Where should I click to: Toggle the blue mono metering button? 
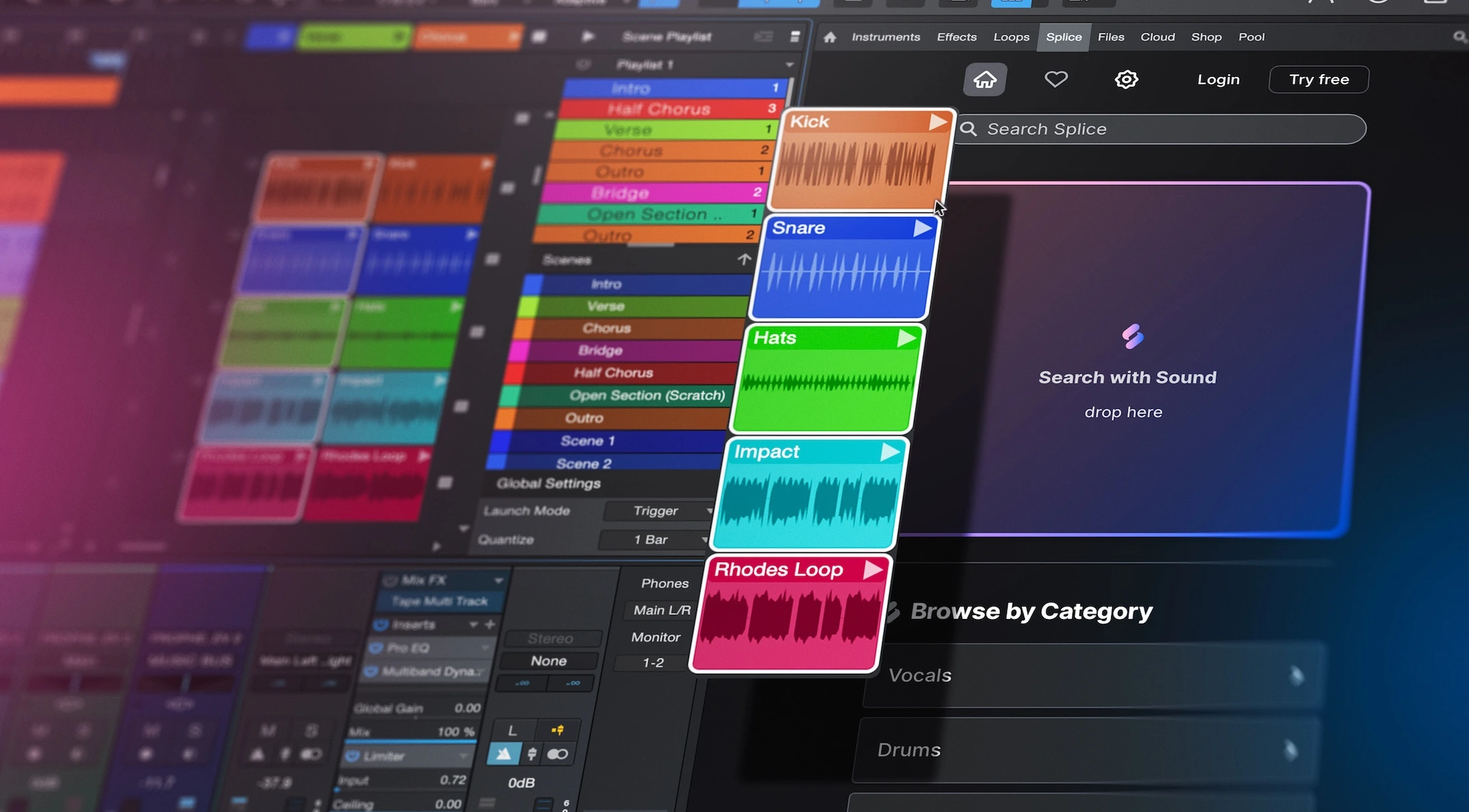[503, 755]
